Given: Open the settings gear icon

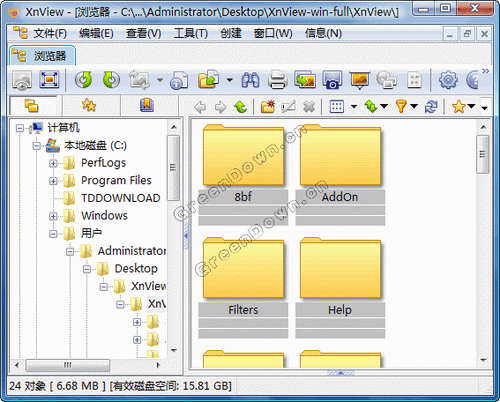Looking at the screenshot, I should tap(448, 80).
